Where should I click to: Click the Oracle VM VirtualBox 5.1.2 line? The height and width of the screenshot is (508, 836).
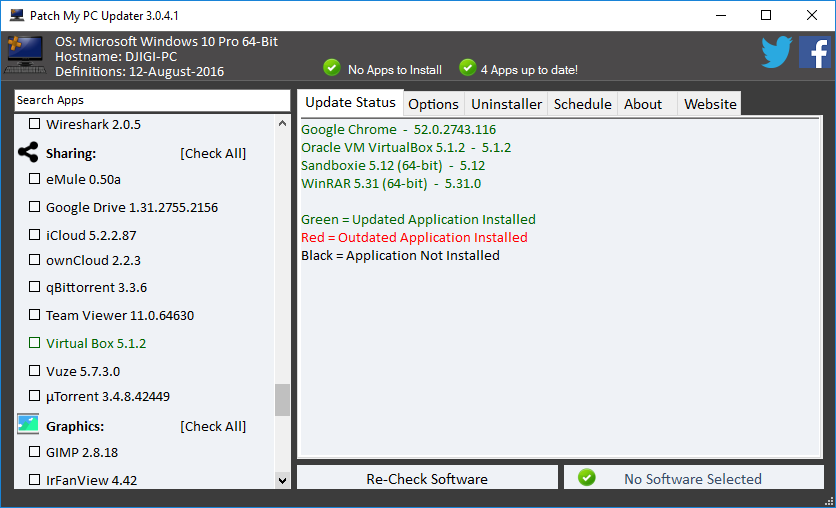pos(406,148)
